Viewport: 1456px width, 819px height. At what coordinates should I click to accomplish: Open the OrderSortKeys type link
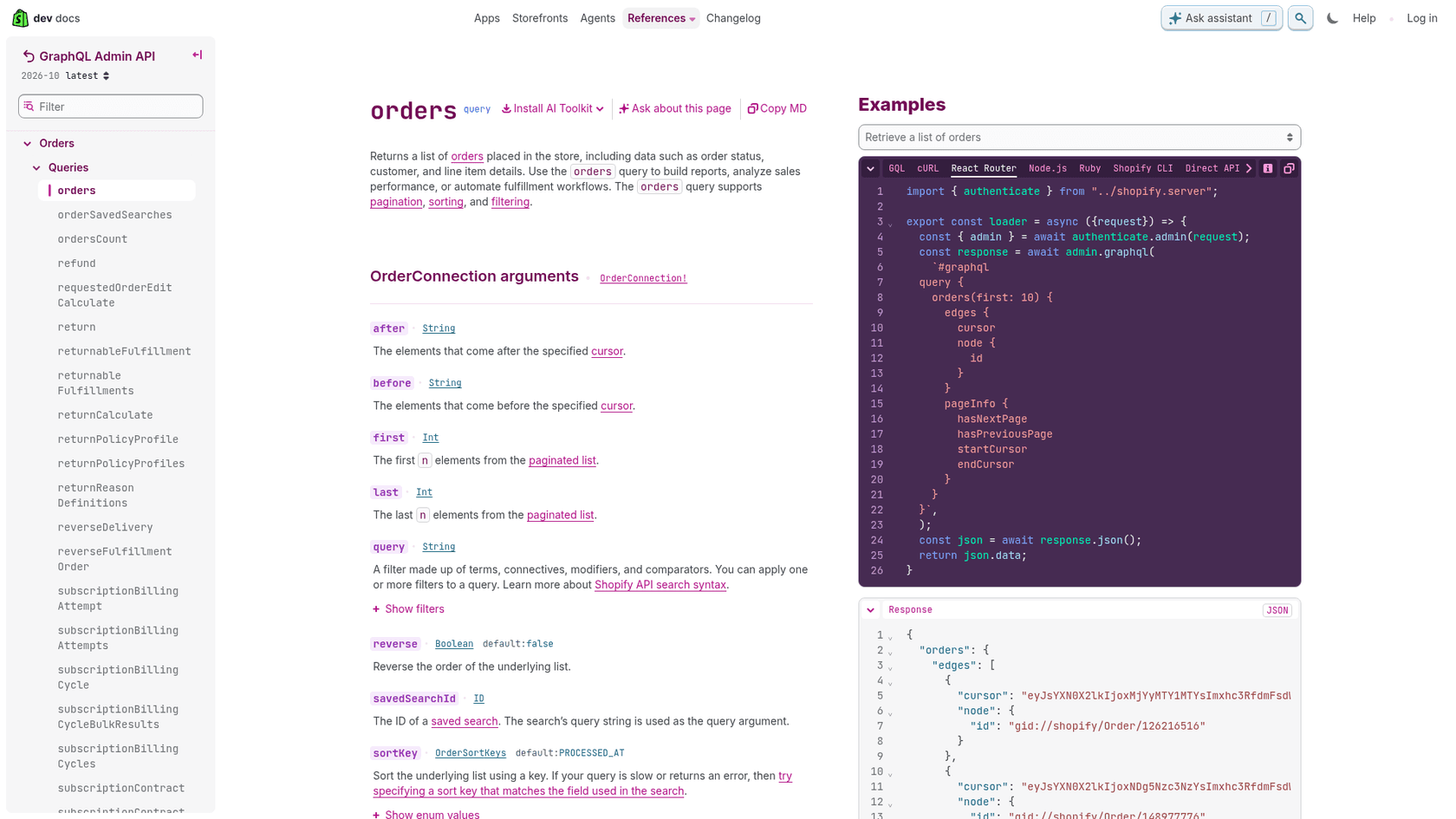pyautogui.click(x=471, y=753)
